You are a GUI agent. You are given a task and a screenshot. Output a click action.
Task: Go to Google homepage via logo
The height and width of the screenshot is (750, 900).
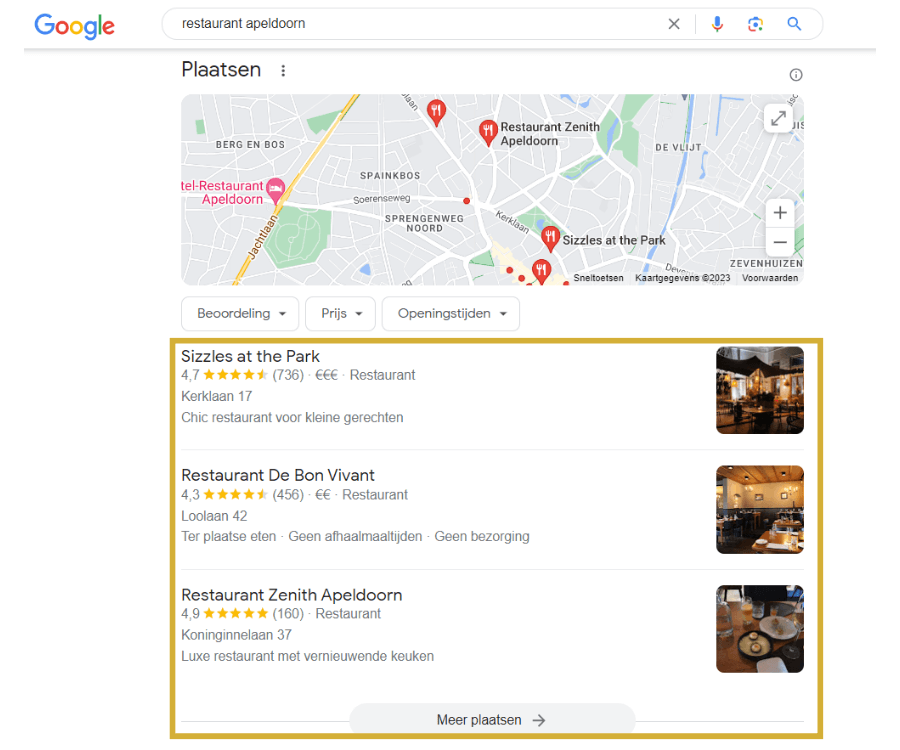[75, 26]
